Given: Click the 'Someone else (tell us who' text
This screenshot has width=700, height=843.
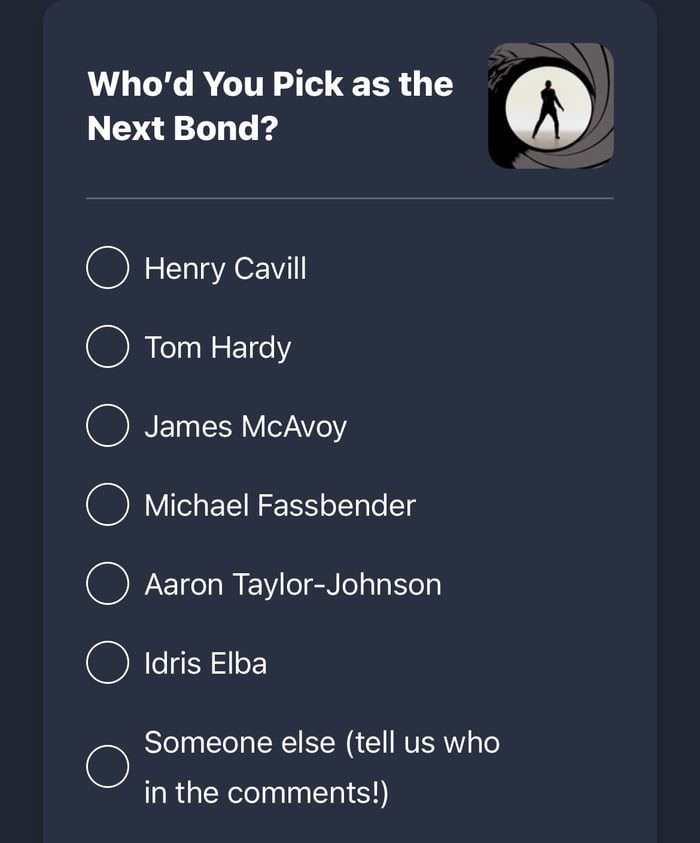Looking at the screenshot, I should click(321, 742).
